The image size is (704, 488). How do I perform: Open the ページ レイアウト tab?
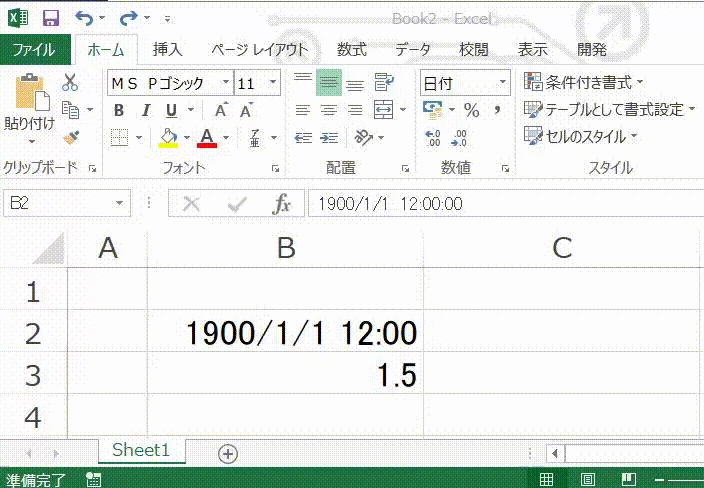[x=260, y=49]
